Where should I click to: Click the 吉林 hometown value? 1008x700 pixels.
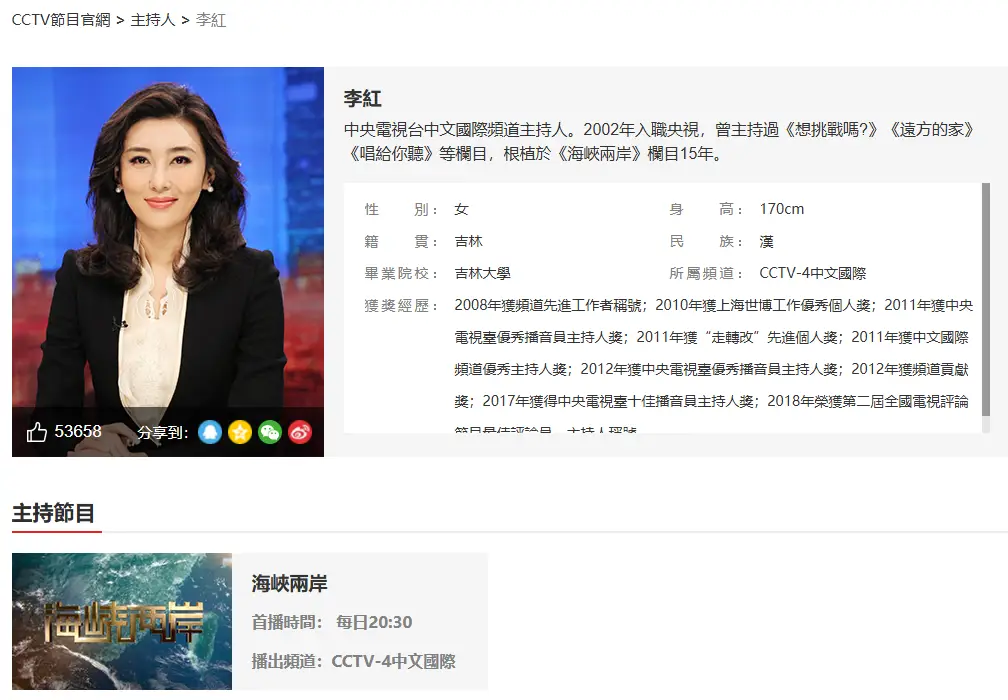point(469,241)
